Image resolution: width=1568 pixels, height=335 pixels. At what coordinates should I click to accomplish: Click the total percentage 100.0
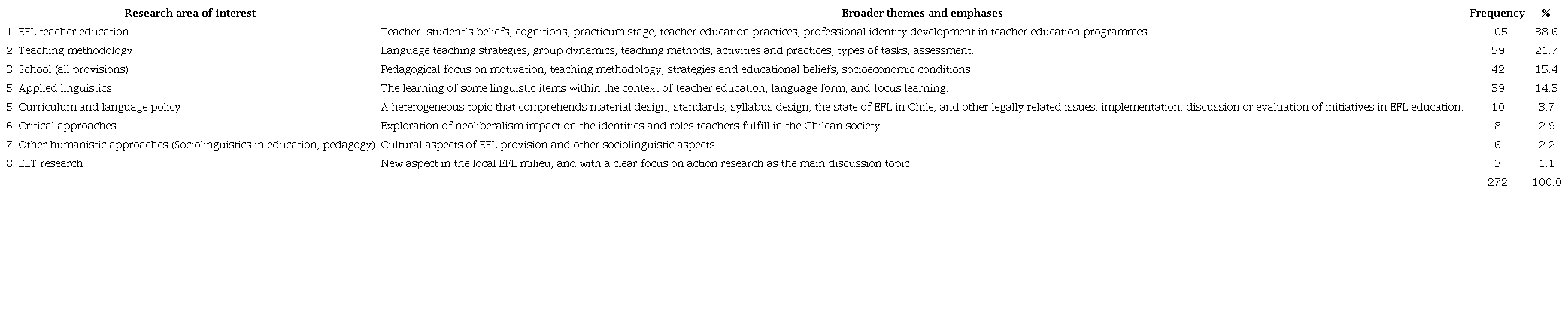[1545, 182]
